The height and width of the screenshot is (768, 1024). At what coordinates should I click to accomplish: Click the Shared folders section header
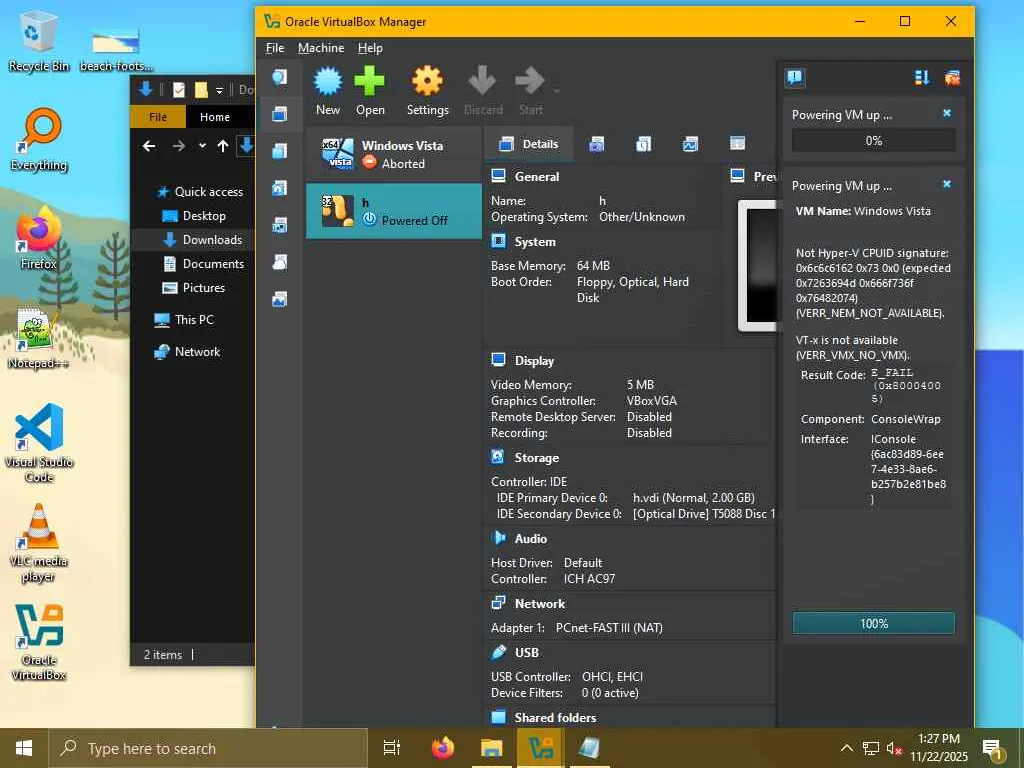(555, 718)
